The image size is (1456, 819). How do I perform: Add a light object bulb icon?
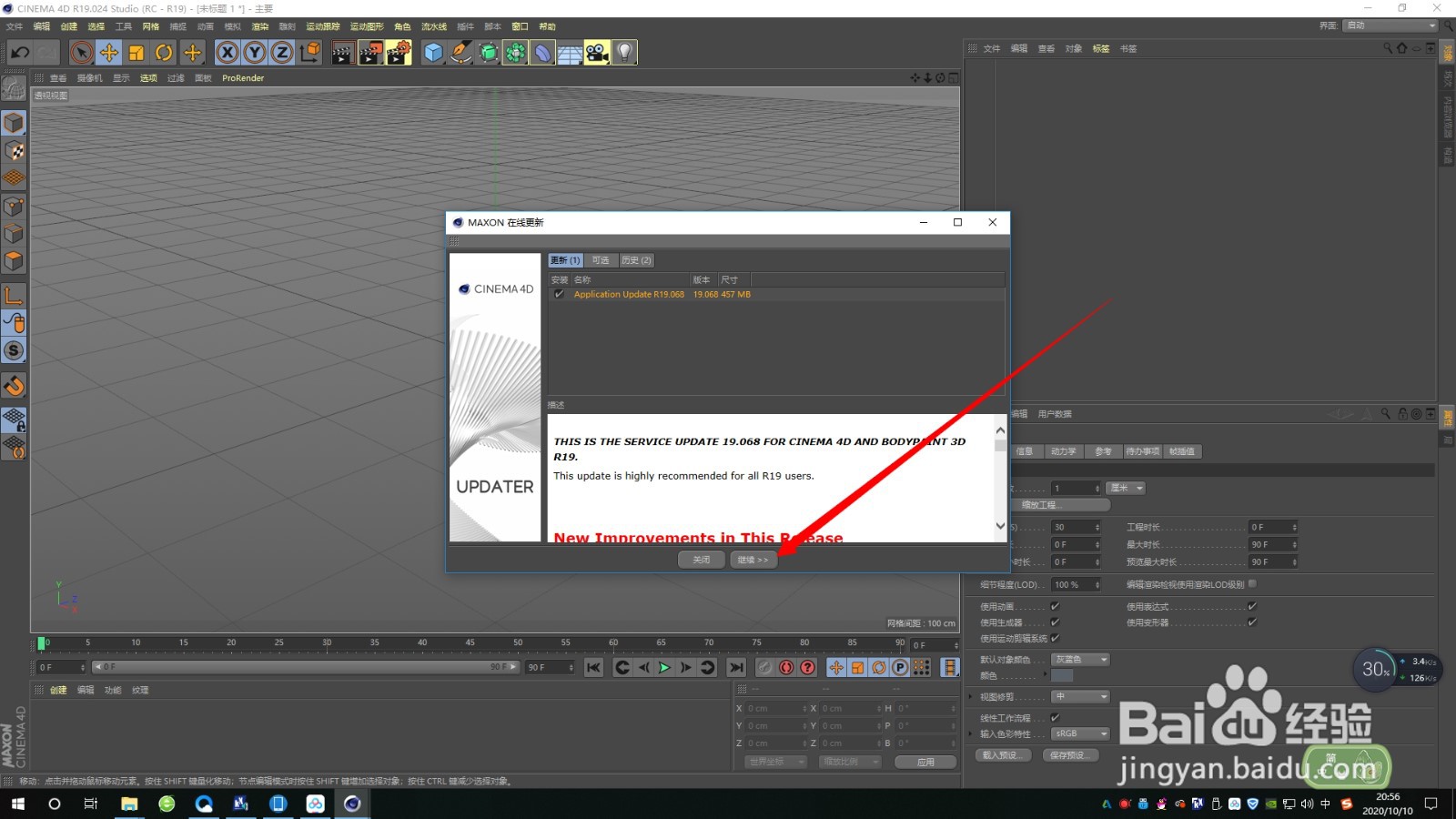pos(624,53)
